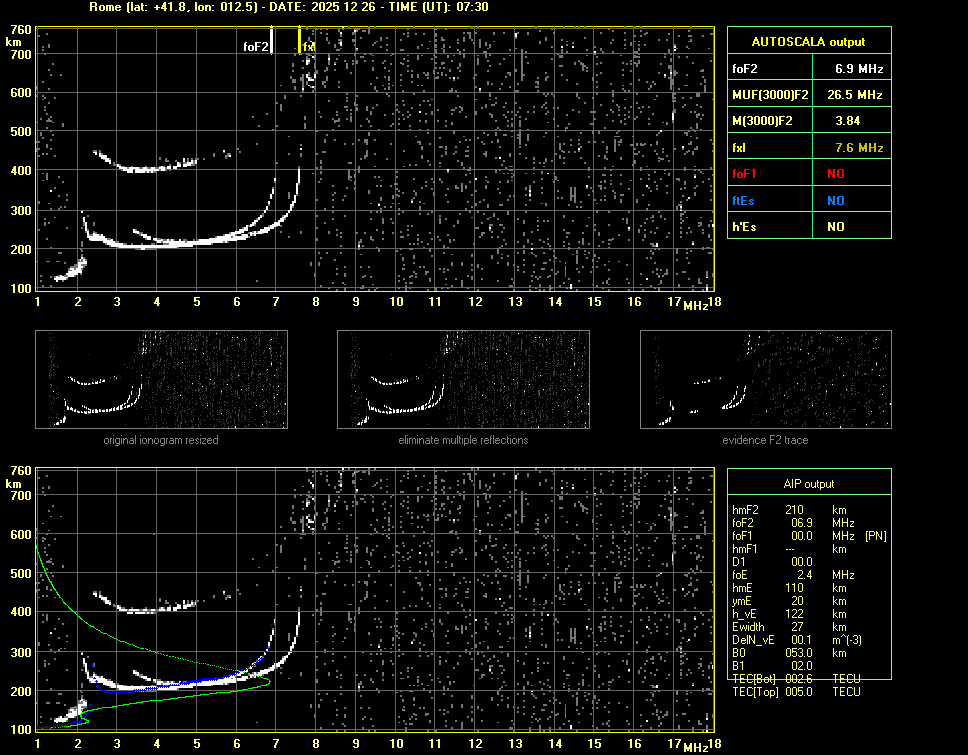
Task: Click the foF2 6.9 MHz value cell
Action: click(x=858, y=69)
